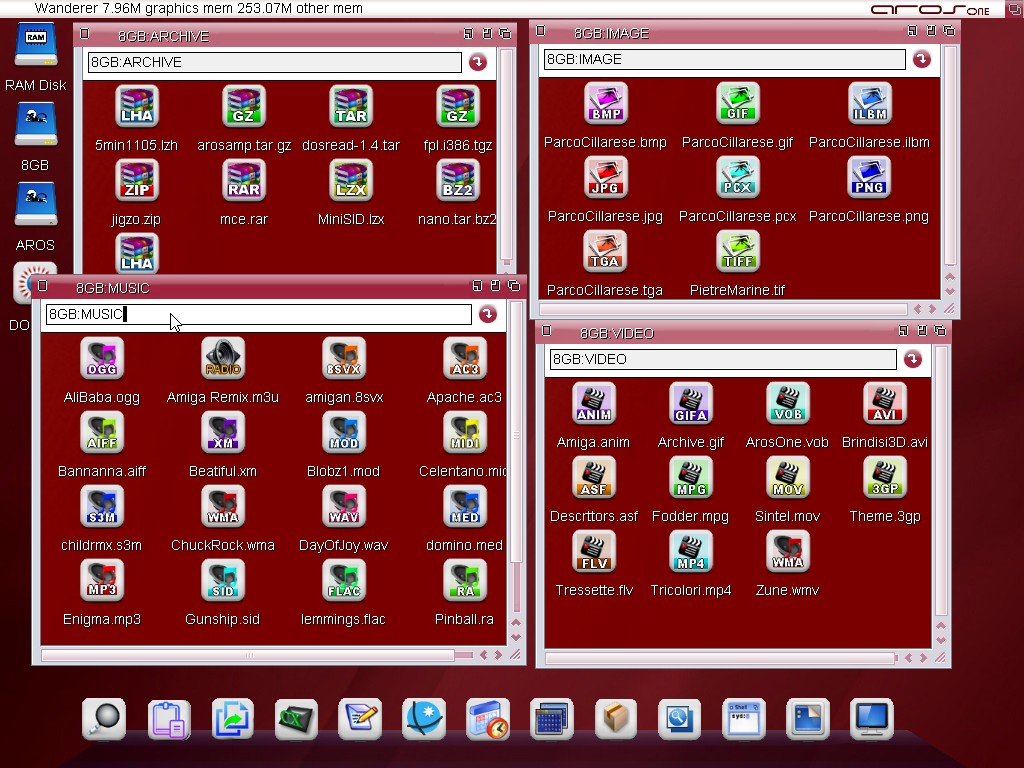
Task: Click parent arrow button in 8GB:VIDEO window
Action: [912, 359]
